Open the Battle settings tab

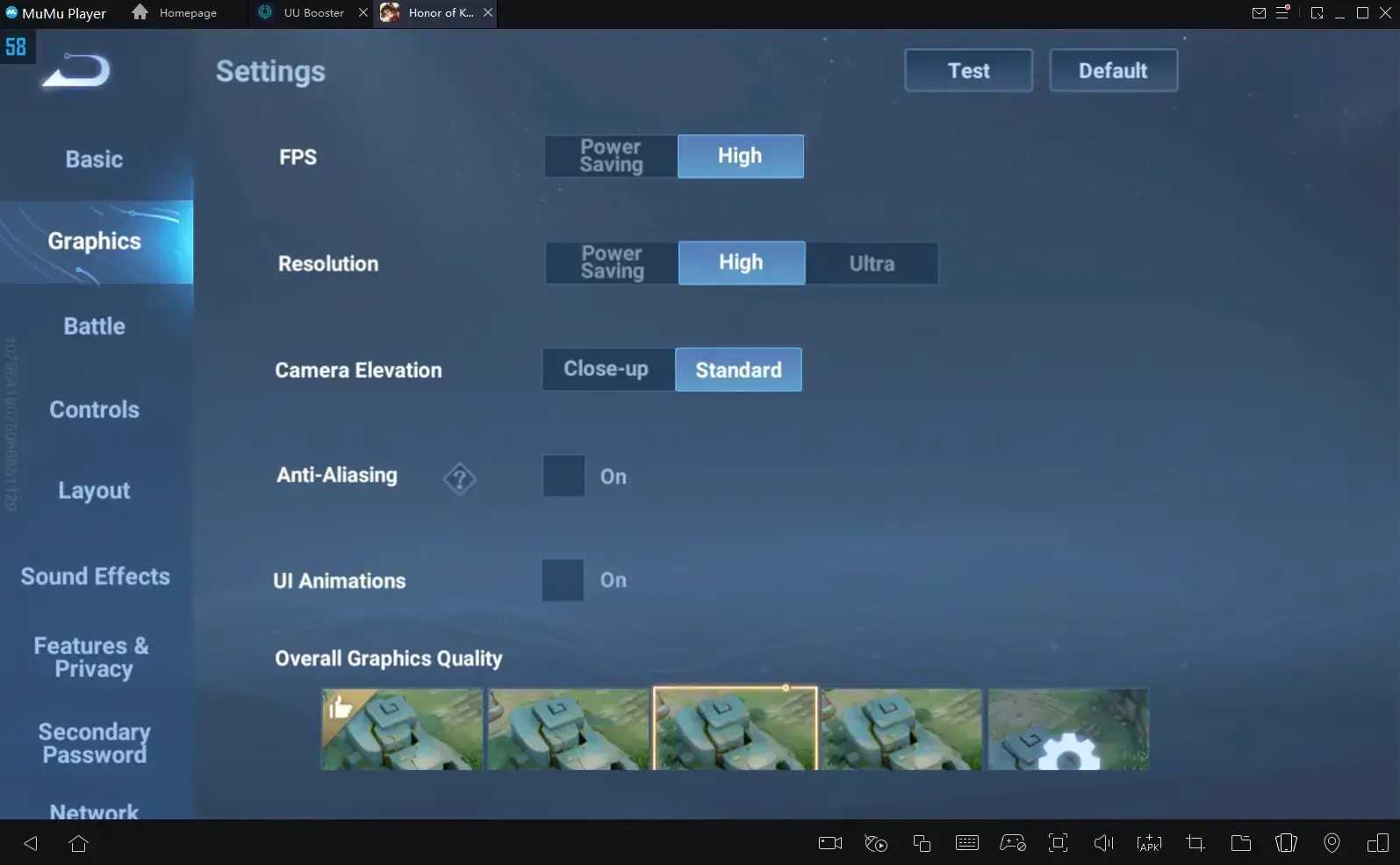95,327
